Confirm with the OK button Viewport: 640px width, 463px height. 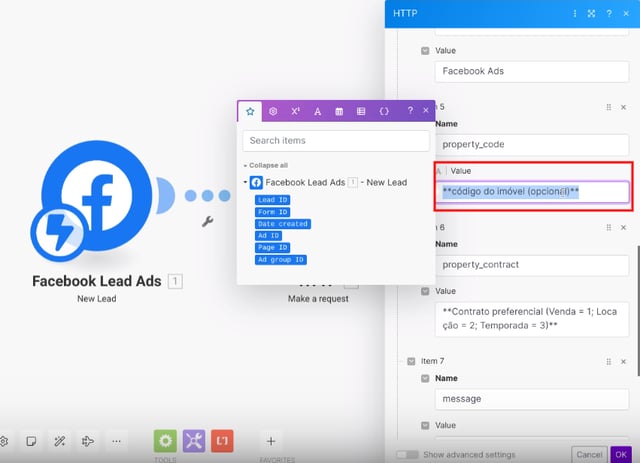click(x=621, y=454)
